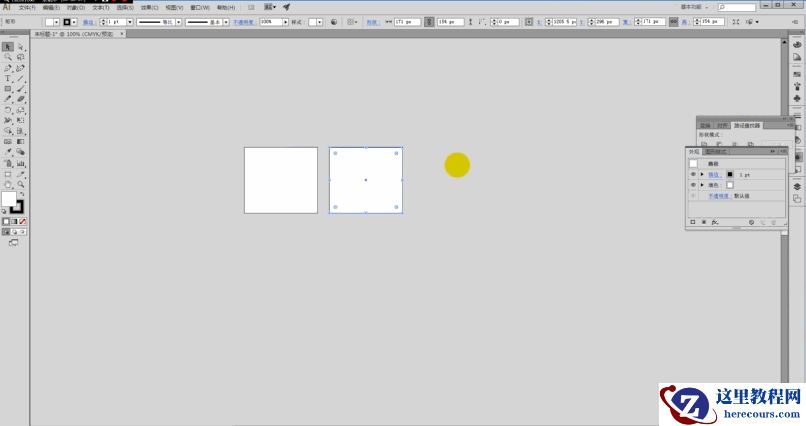
Task: Select the Shape Builder tool
Action: tap(8, 131)
